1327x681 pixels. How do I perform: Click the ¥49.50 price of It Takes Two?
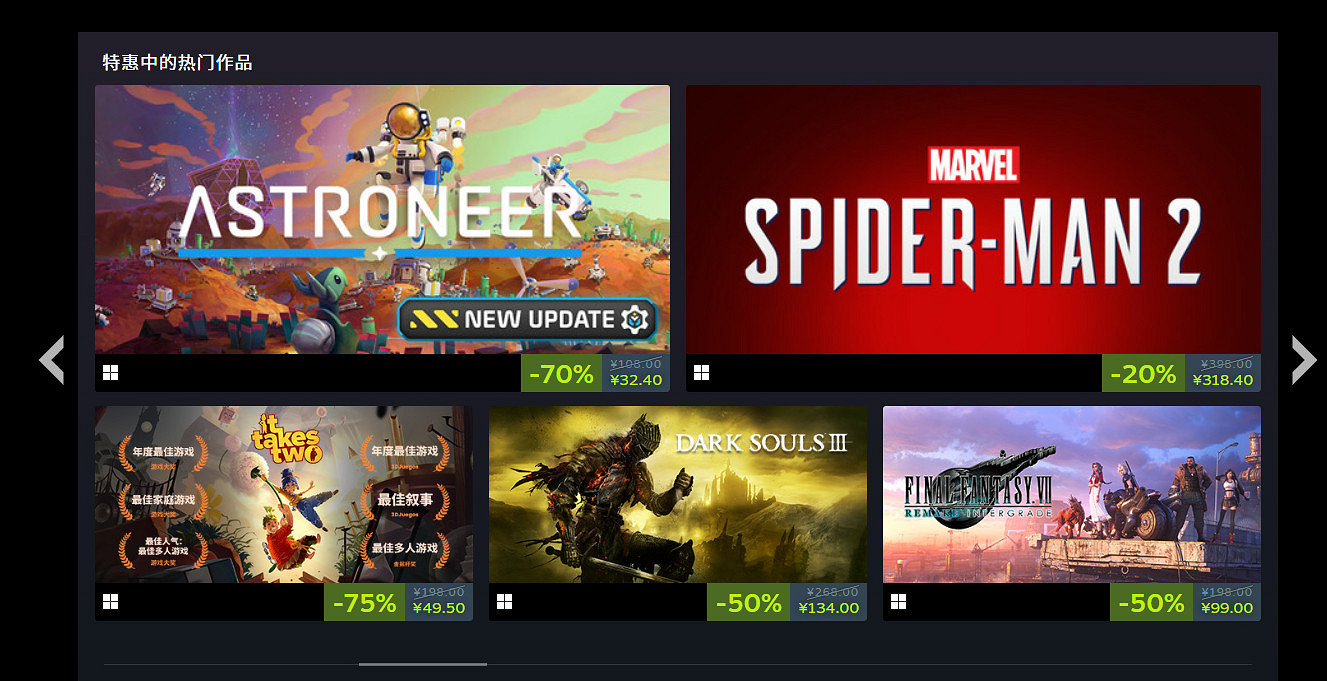[x=439, y=608]
